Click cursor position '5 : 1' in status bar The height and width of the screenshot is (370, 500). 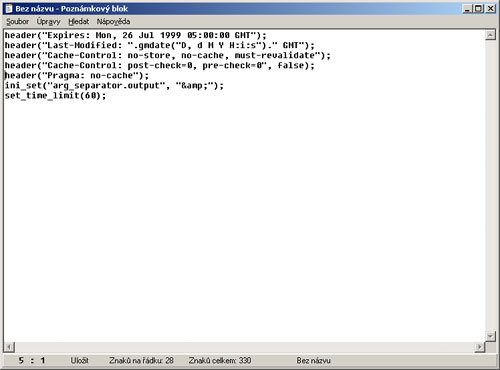(x=32, y=360)
